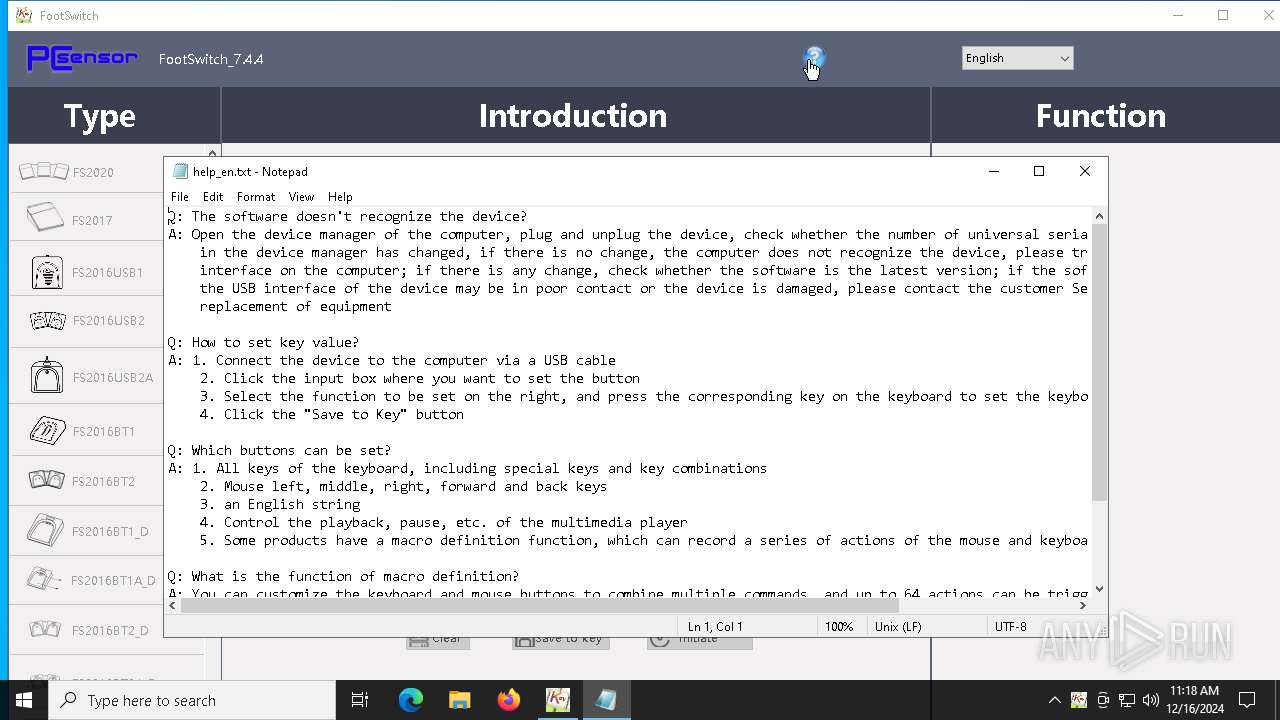The height and width of the screenshot is (720, 1280).
Task: Open Notepad's View menu
Action: pos(301,197)
